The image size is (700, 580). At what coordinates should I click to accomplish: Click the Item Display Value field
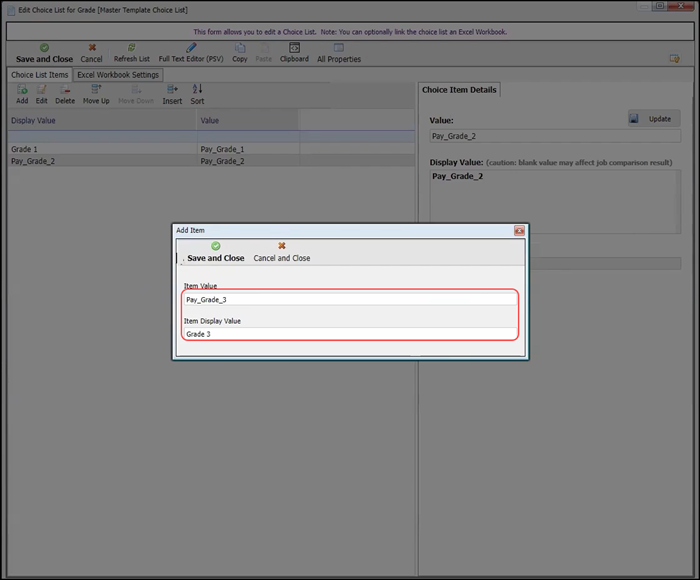pos(350,334)
